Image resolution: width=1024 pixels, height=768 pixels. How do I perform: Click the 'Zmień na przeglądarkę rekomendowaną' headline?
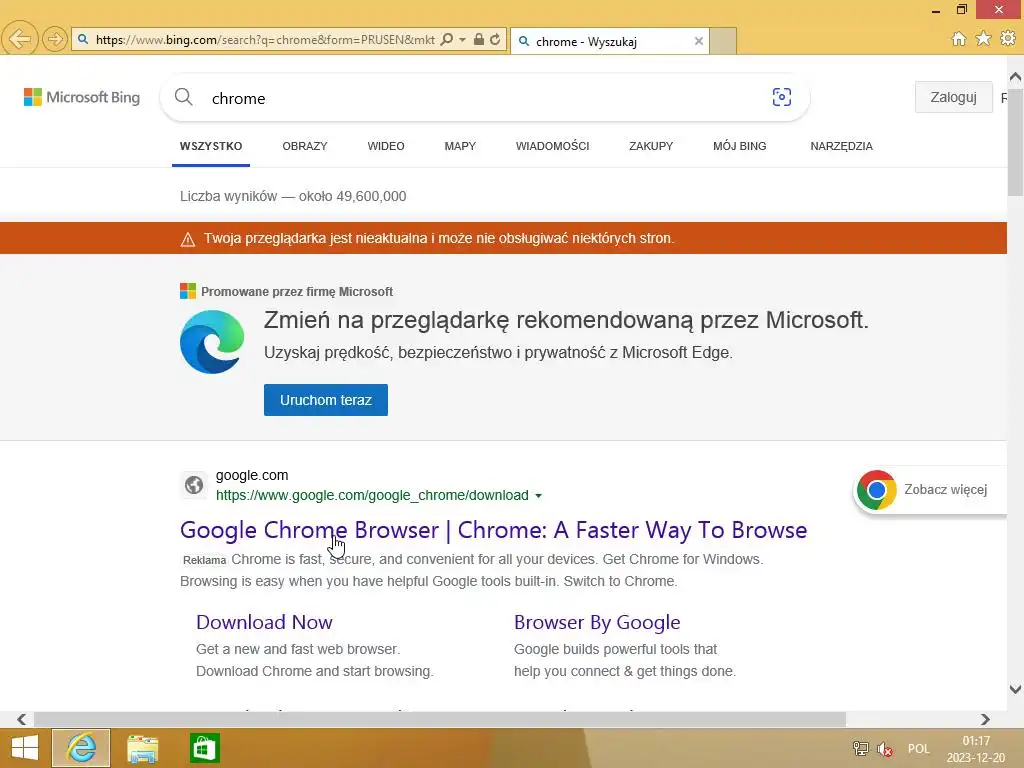(566, 320)
